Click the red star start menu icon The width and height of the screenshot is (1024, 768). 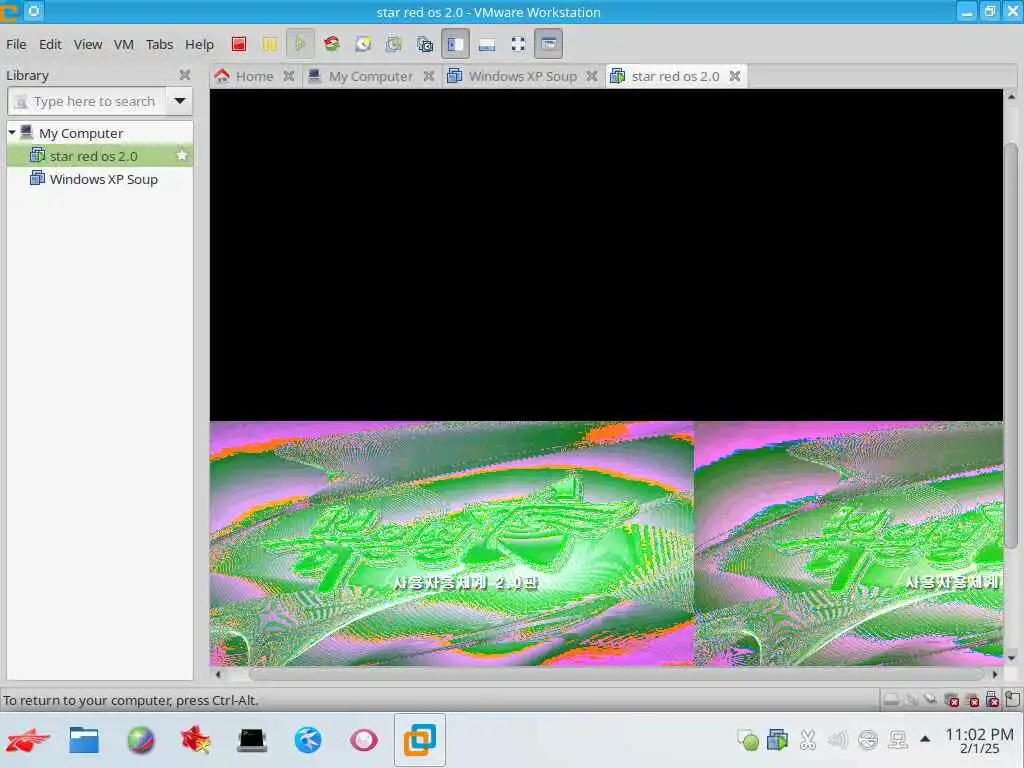pyautogui.click(x=27, y=741)
